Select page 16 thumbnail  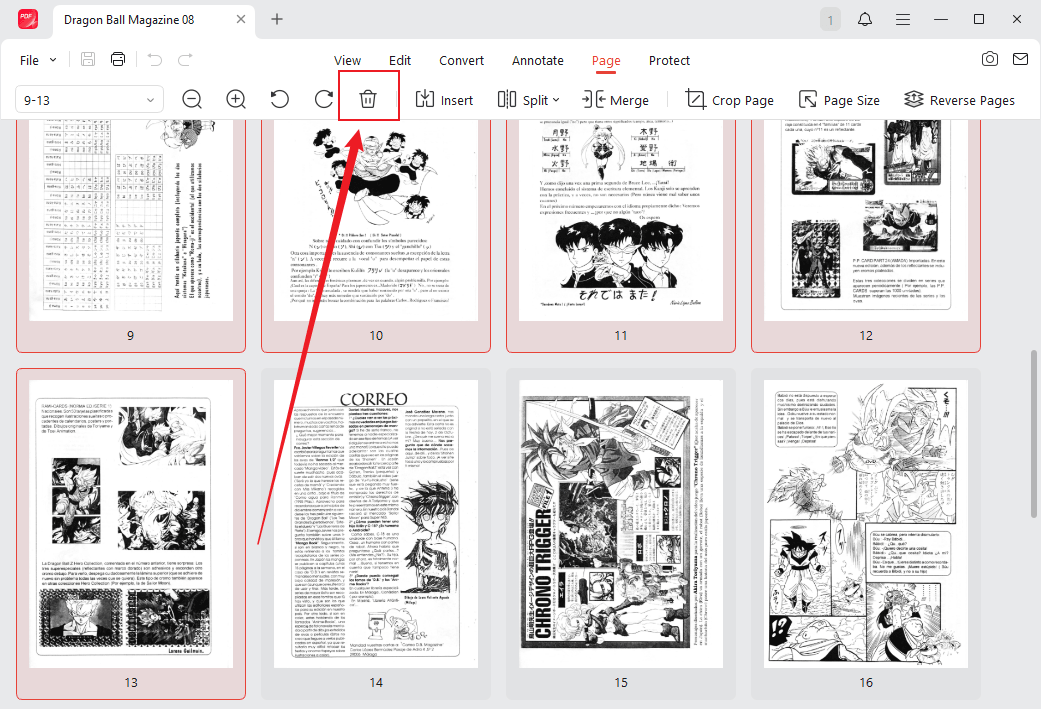pyautogui.click(x=866, y=534)
